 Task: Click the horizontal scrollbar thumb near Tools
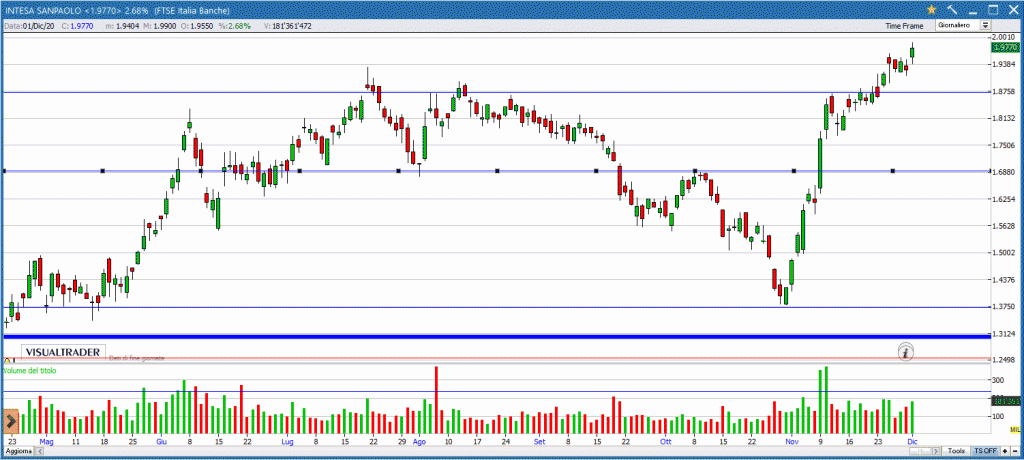click(x=920, y=451)
